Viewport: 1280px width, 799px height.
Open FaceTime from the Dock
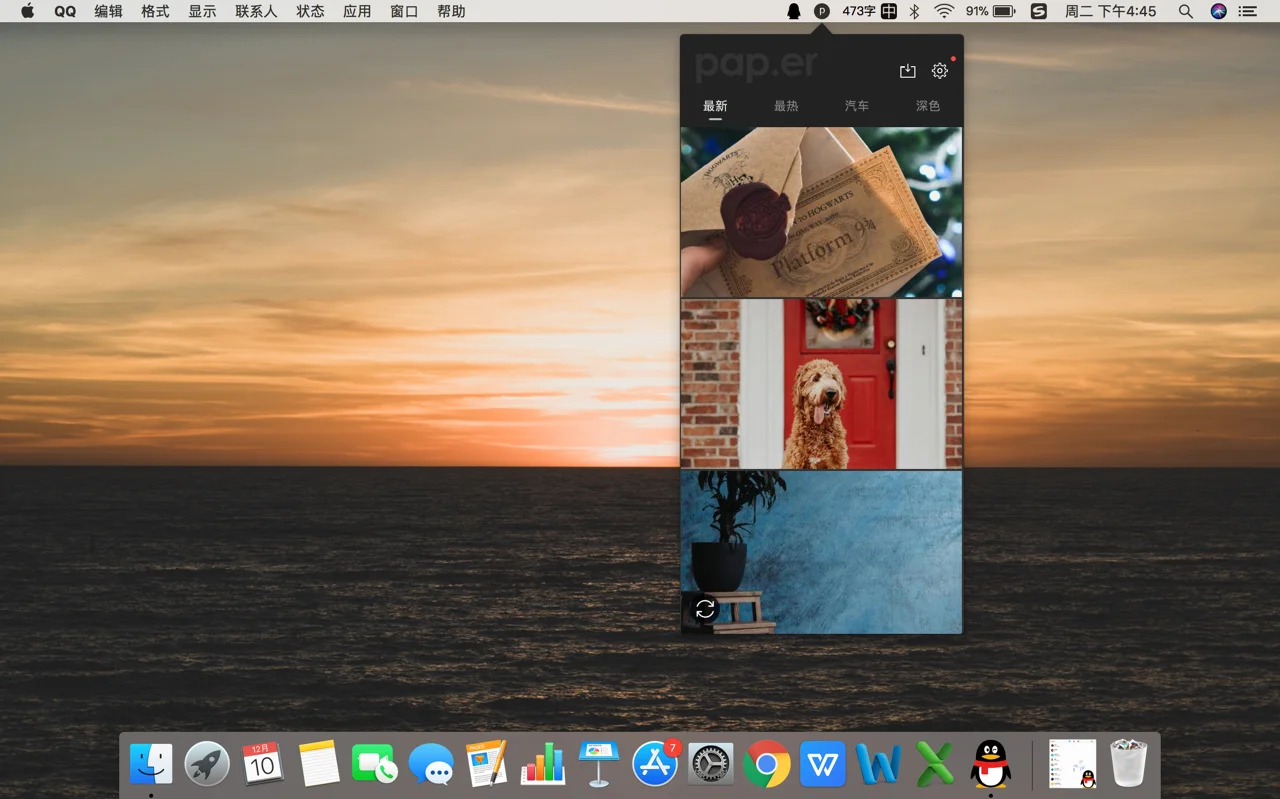pos(374,764)
